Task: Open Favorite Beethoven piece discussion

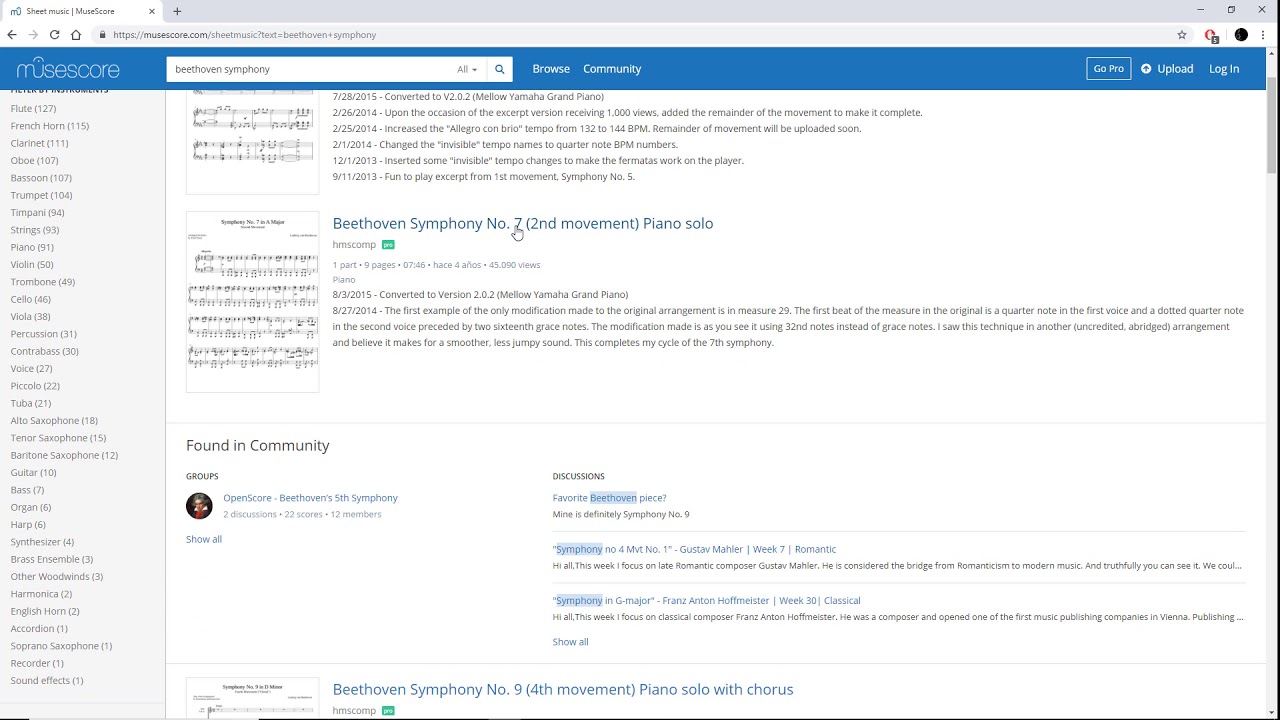Action: pos(609,498)
